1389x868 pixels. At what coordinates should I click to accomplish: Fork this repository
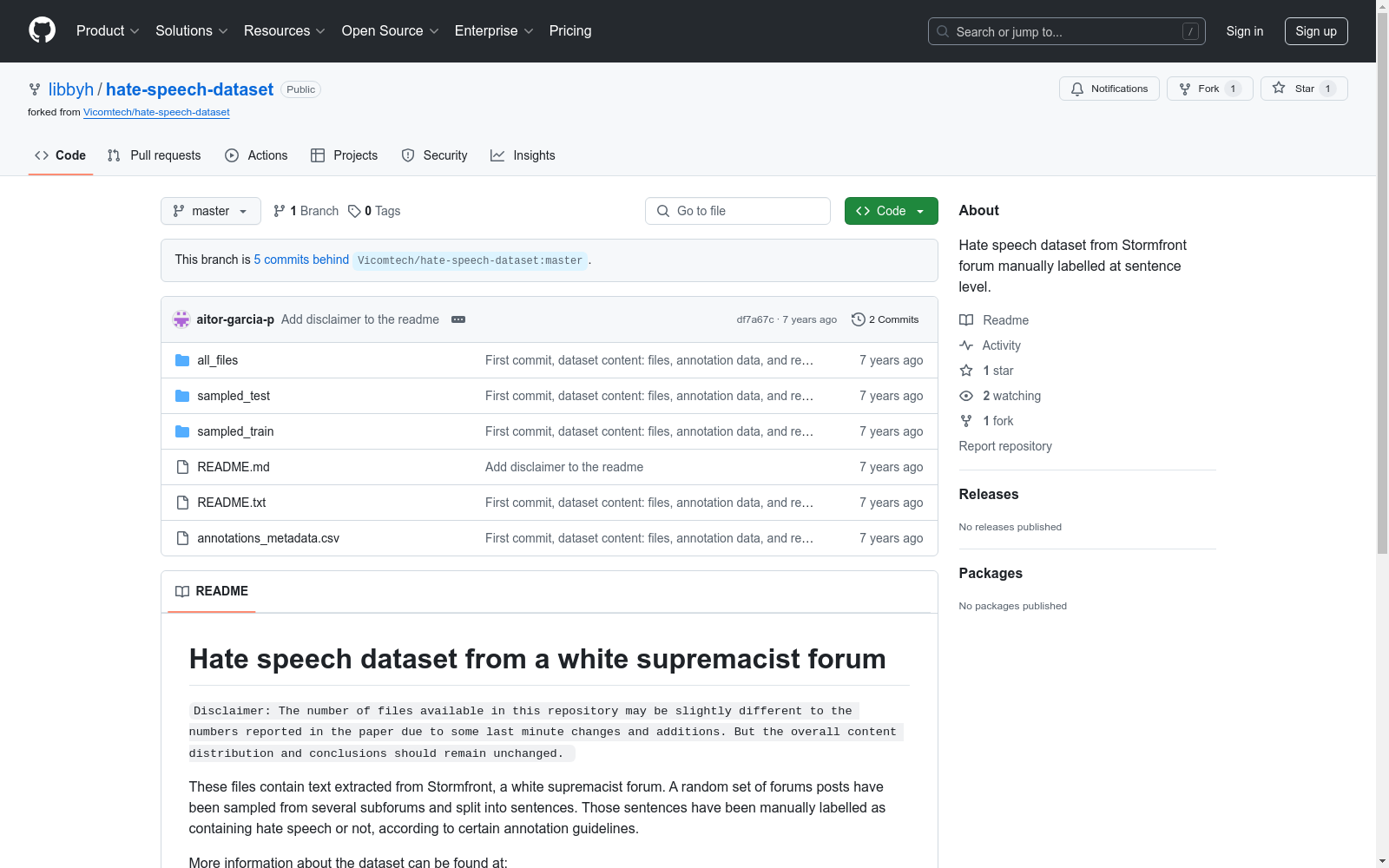coord(1210,89)
